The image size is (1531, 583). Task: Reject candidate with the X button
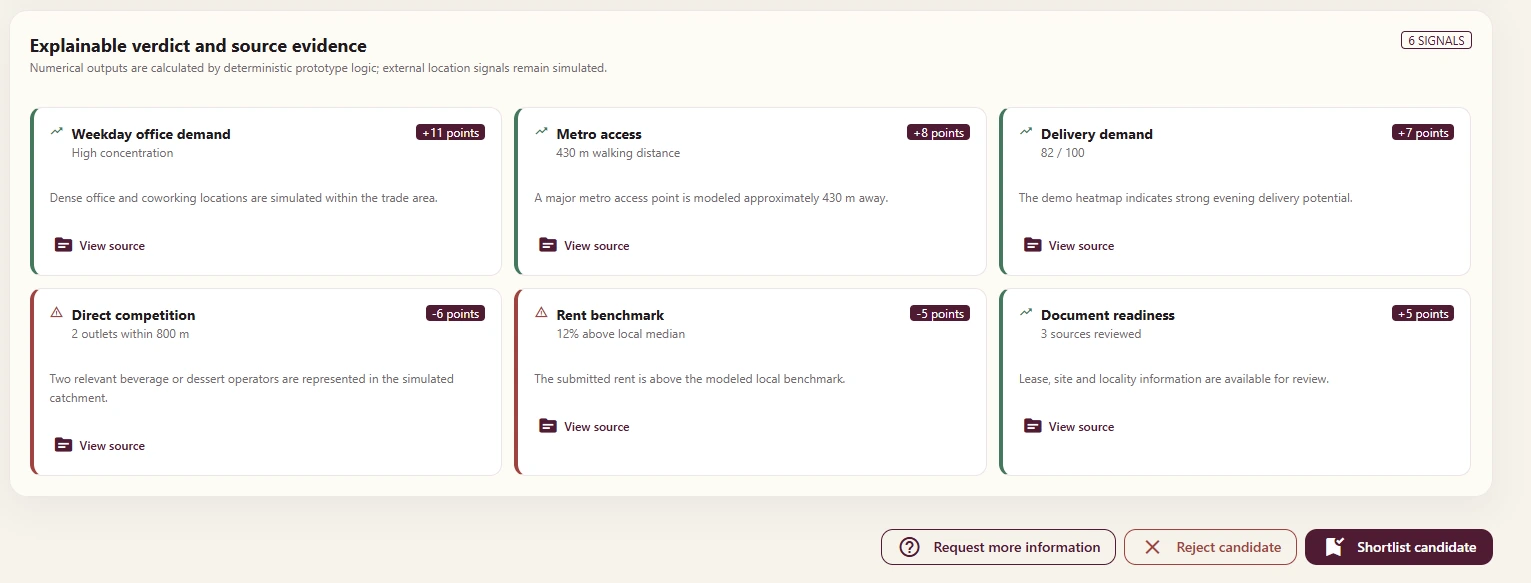pos(1210,547)
